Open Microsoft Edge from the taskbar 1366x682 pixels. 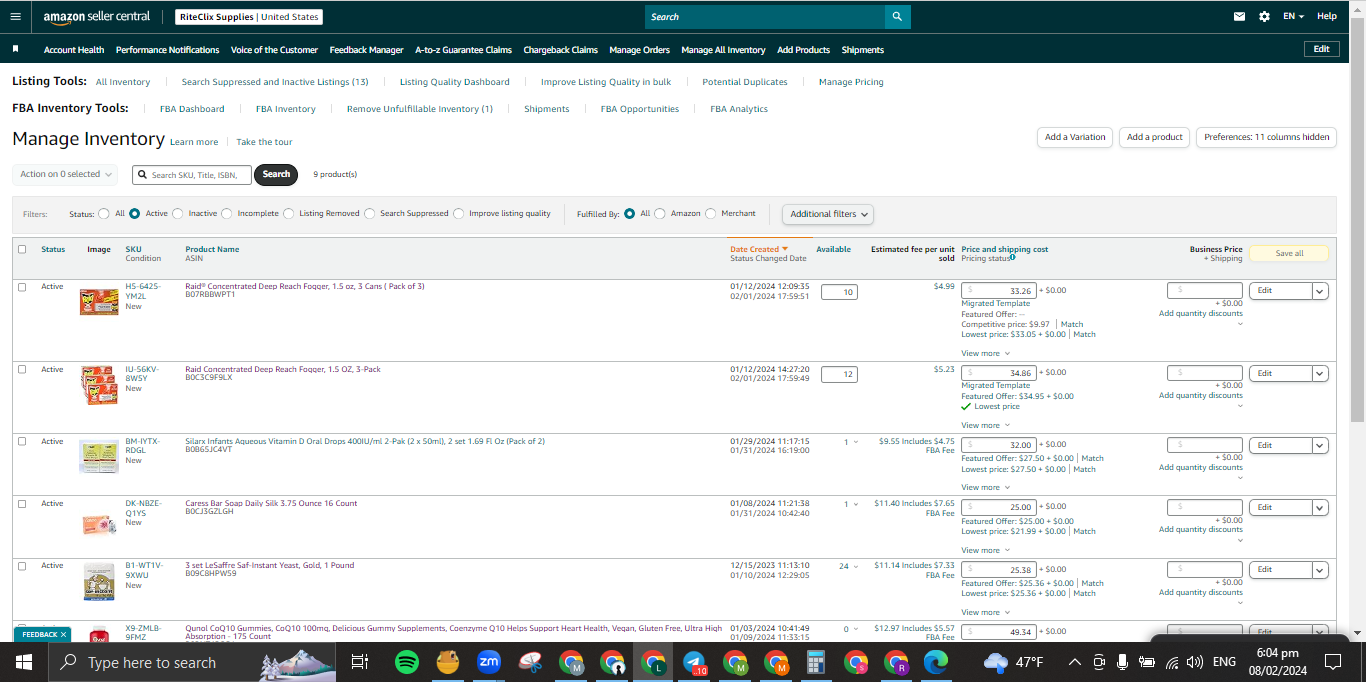[x=936, y=662]
